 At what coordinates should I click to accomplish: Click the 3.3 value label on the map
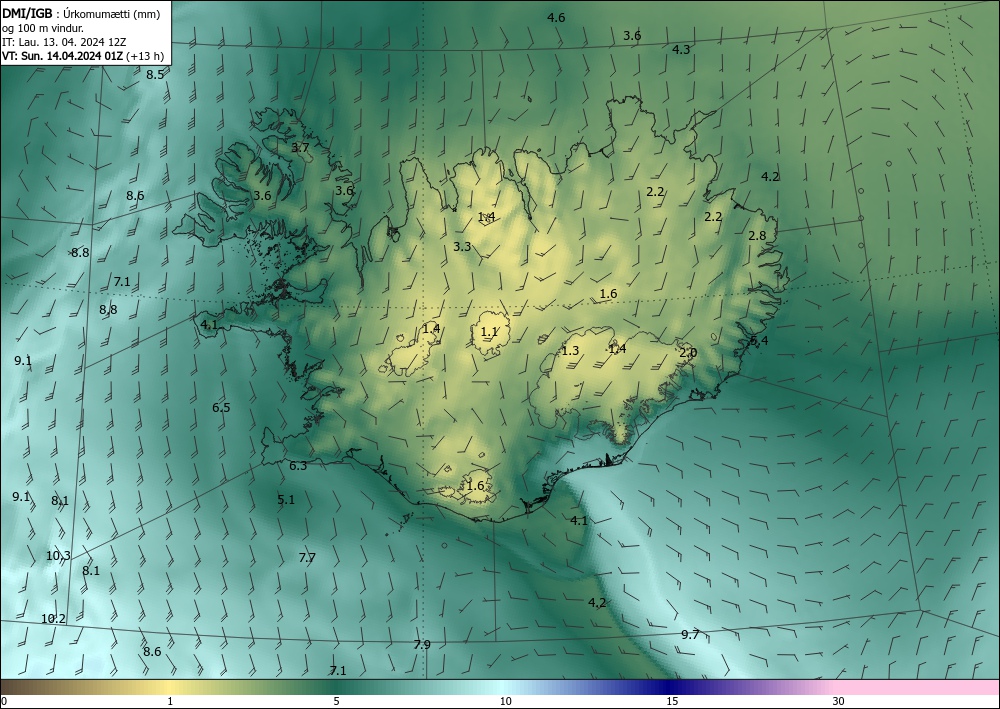[x=462, y=247]
